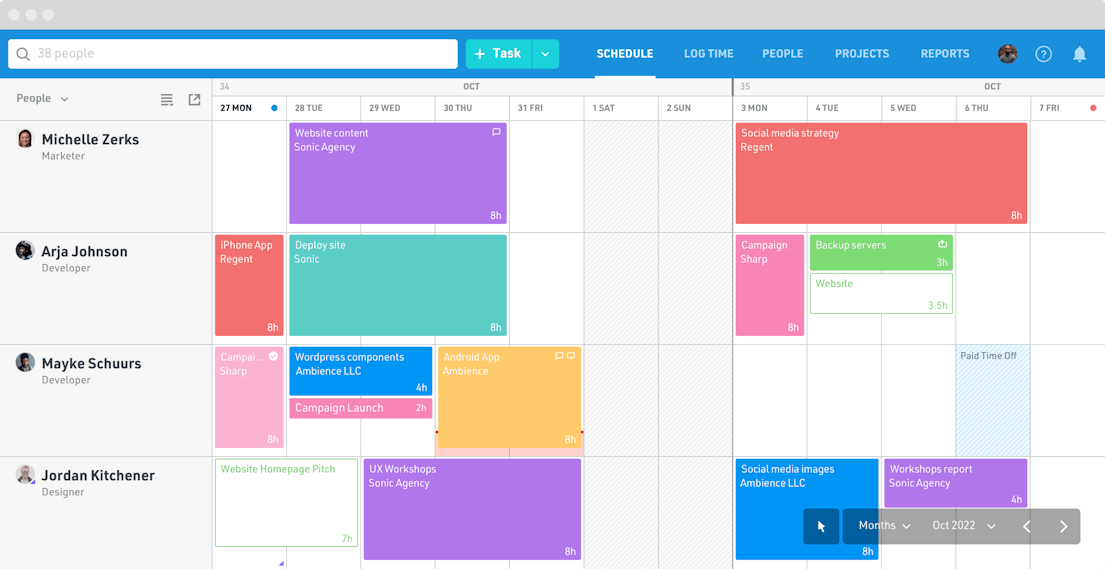Click the add Task button
Viewport: 1105px width, 569px height.
click(x=498, y=54)
